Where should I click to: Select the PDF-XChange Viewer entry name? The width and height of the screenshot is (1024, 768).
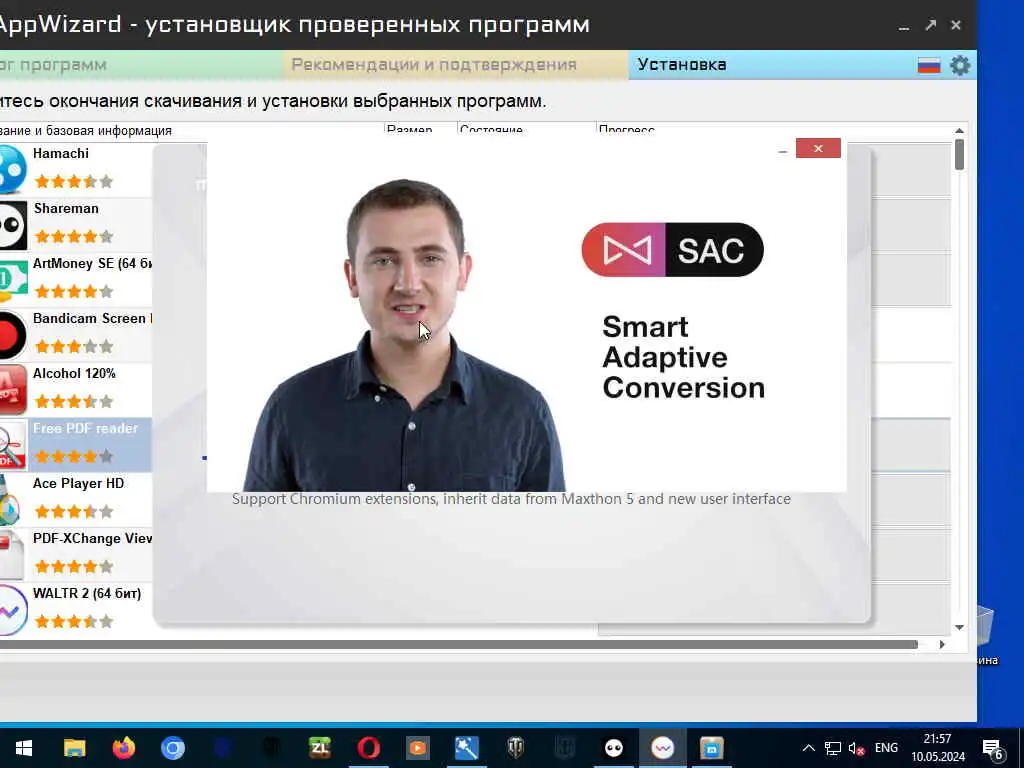coord(92,538)
